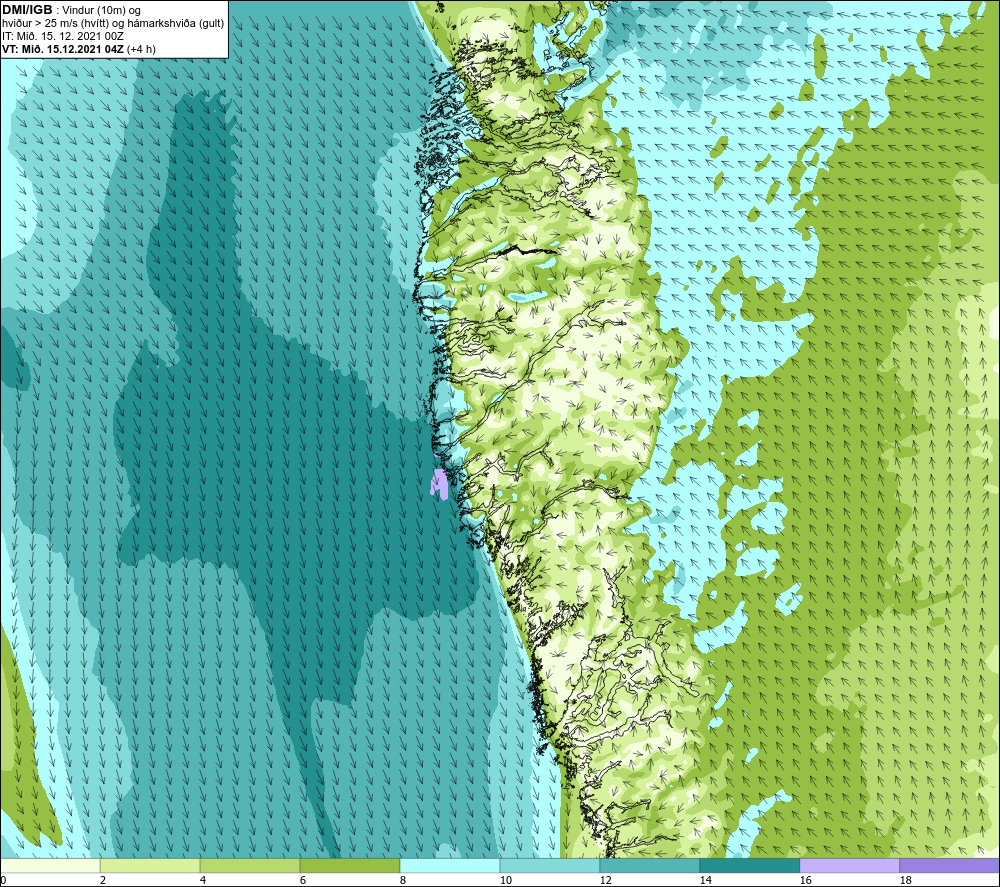Click the 16–18 m/s light purple legend swatch
Viewport: 1000px width, 887px height.
point(849,866)
